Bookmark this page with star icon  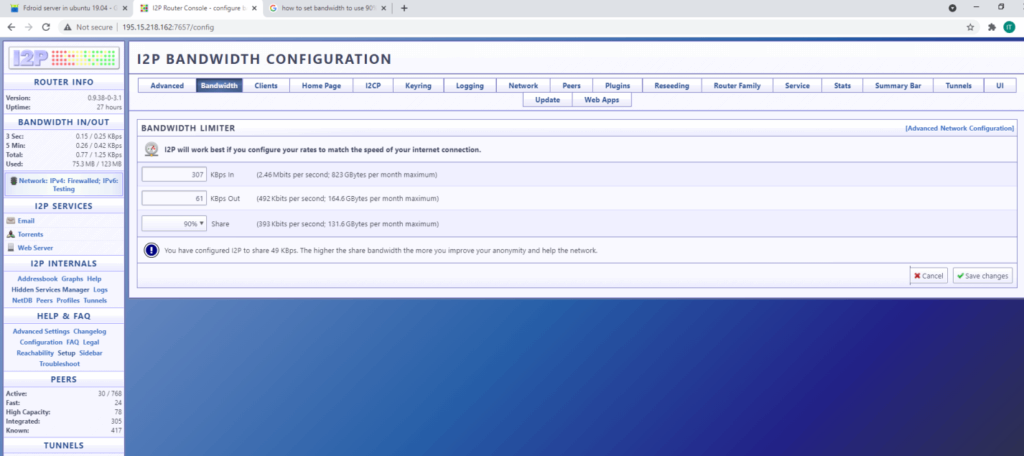click(x=970, y=27)
